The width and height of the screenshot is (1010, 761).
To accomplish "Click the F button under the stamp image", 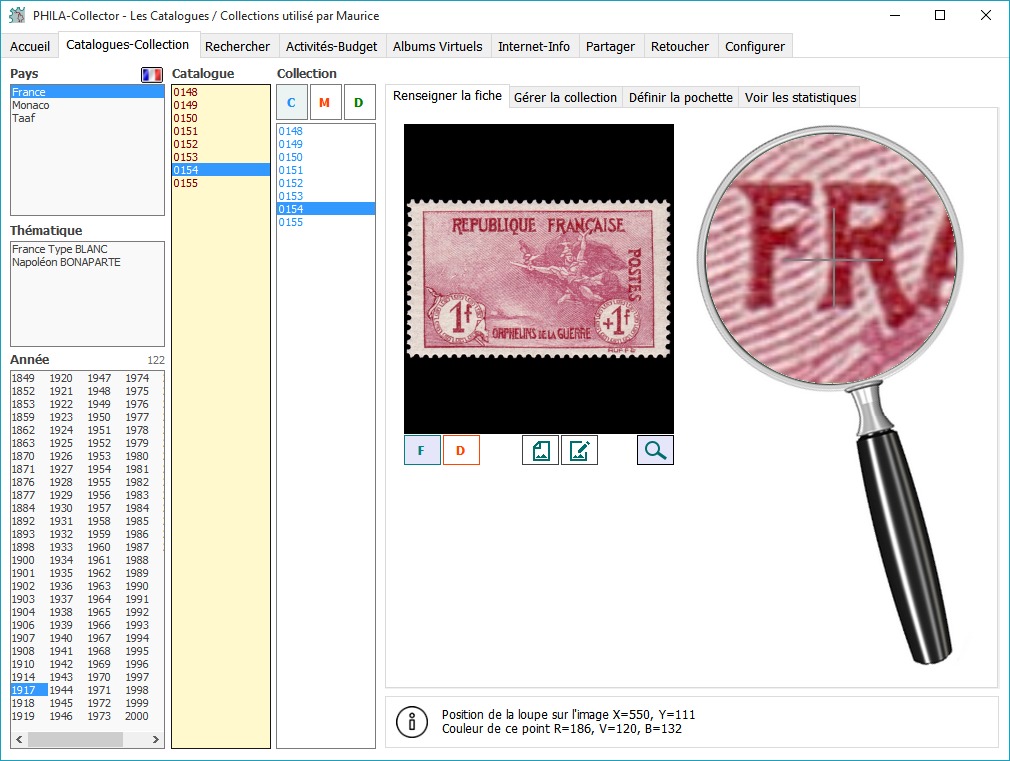I will [422, 450].
